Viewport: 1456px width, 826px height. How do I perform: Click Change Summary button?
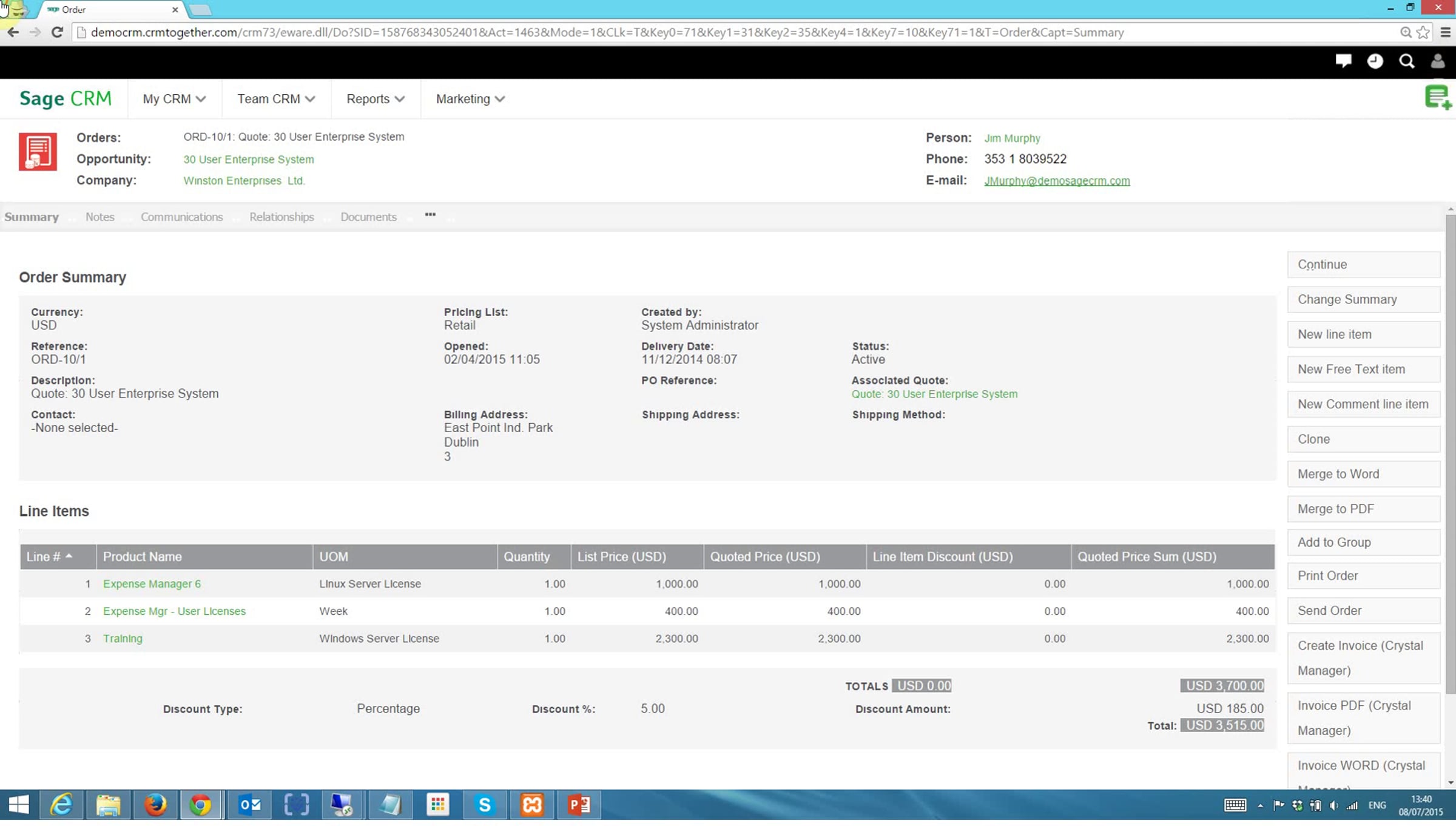[x=1363, y=299]
